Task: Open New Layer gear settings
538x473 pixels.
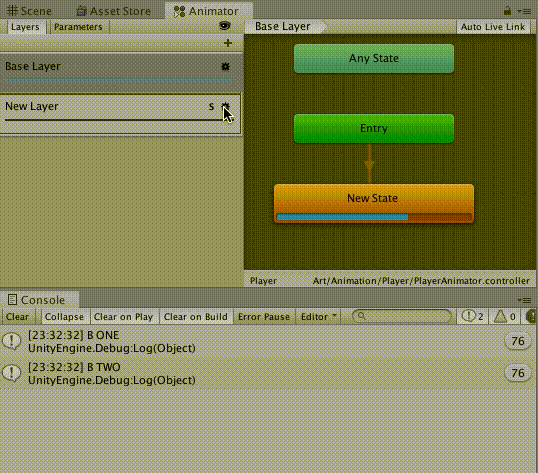Action: click(225, 106)
